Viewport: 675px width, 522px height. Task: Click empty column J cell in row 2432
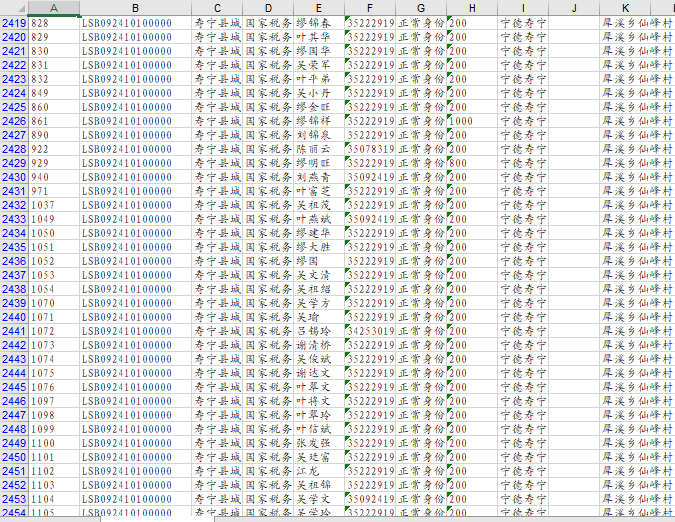pyautogui.click(x=574, y=205)
